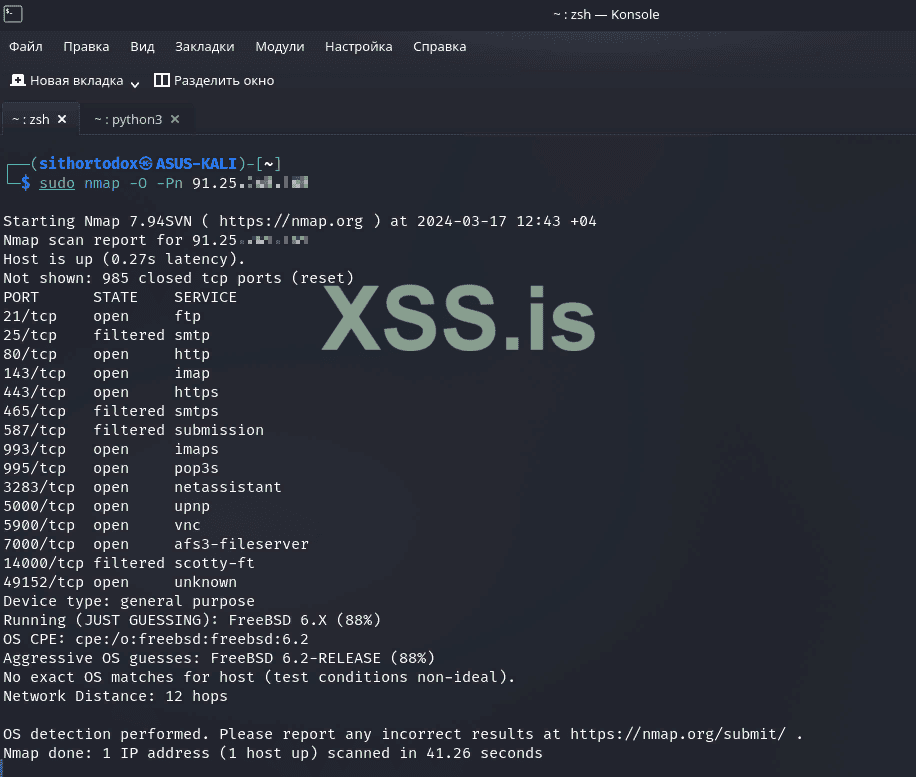The image size is (916, 777).
Task: Open the Справка menu
Action: (x=440, y=47)
